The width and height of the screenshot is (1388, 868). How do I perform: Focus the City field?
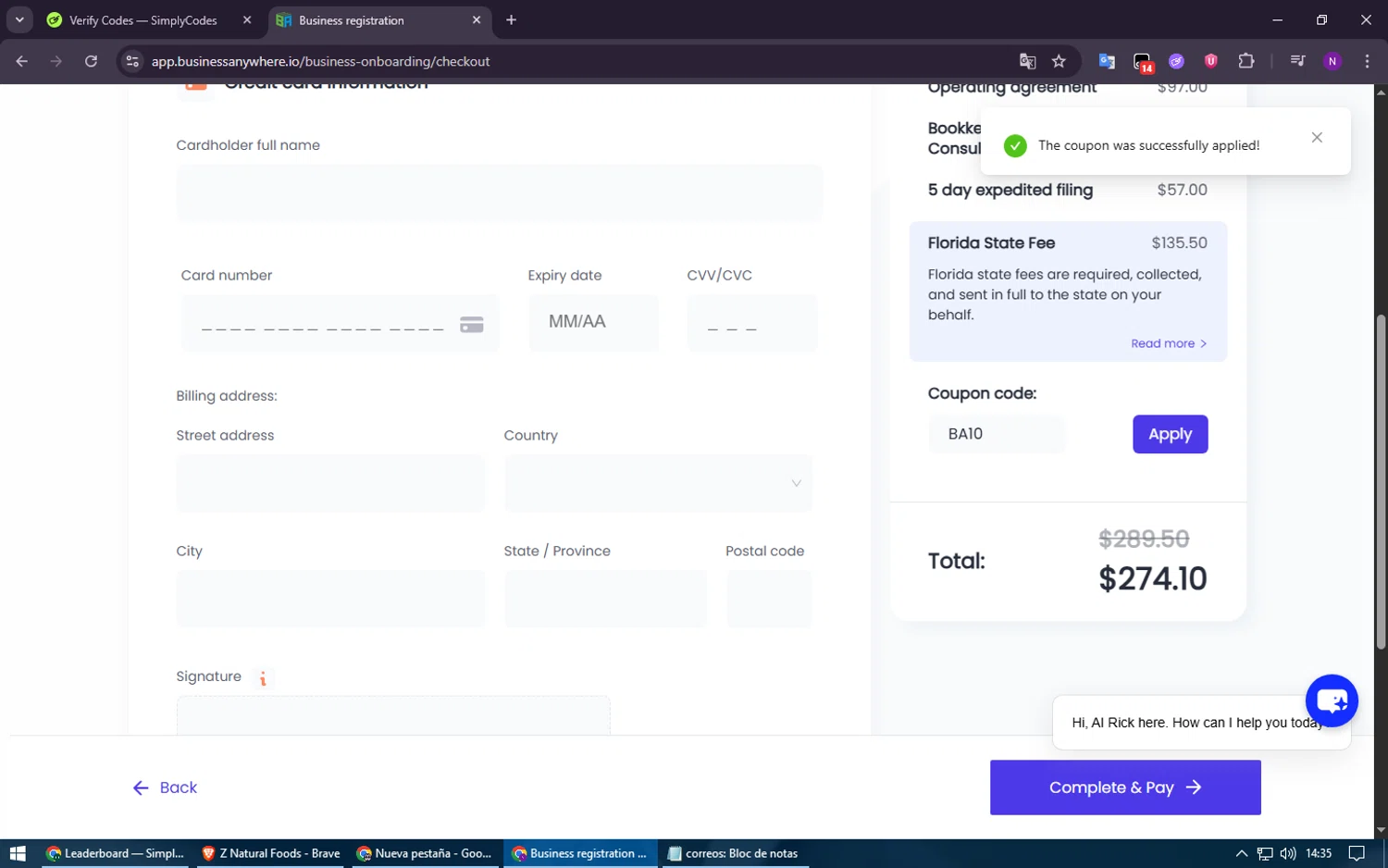coord(330,599)
